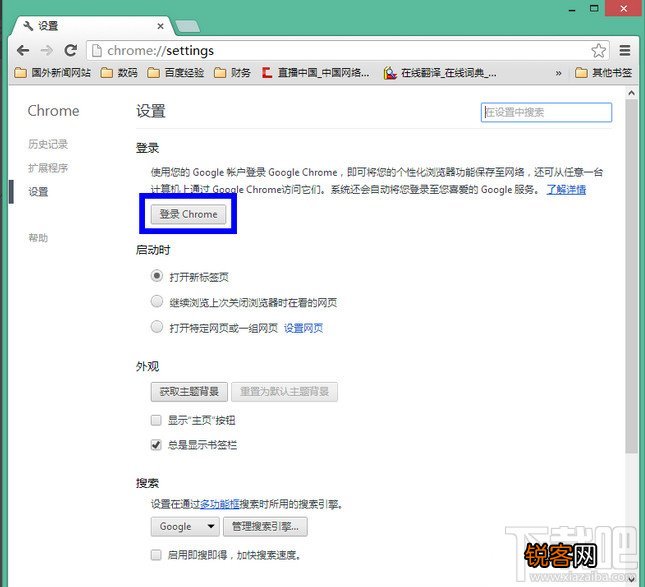
Task: Click the vertical scrollbar thumb
Action: point(631,276)
